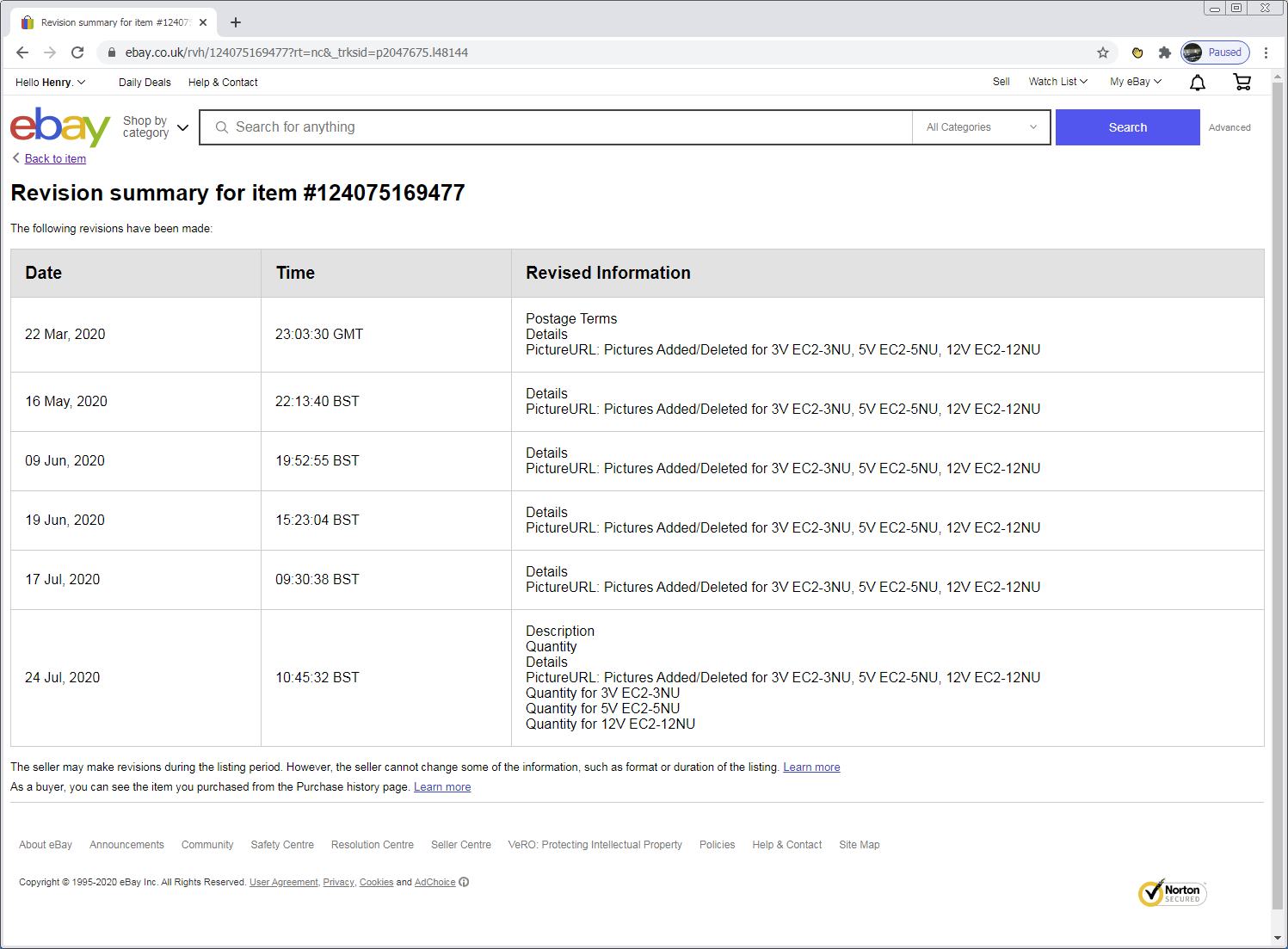
Task: Reload the current page
Action: (x=77, y=52)
